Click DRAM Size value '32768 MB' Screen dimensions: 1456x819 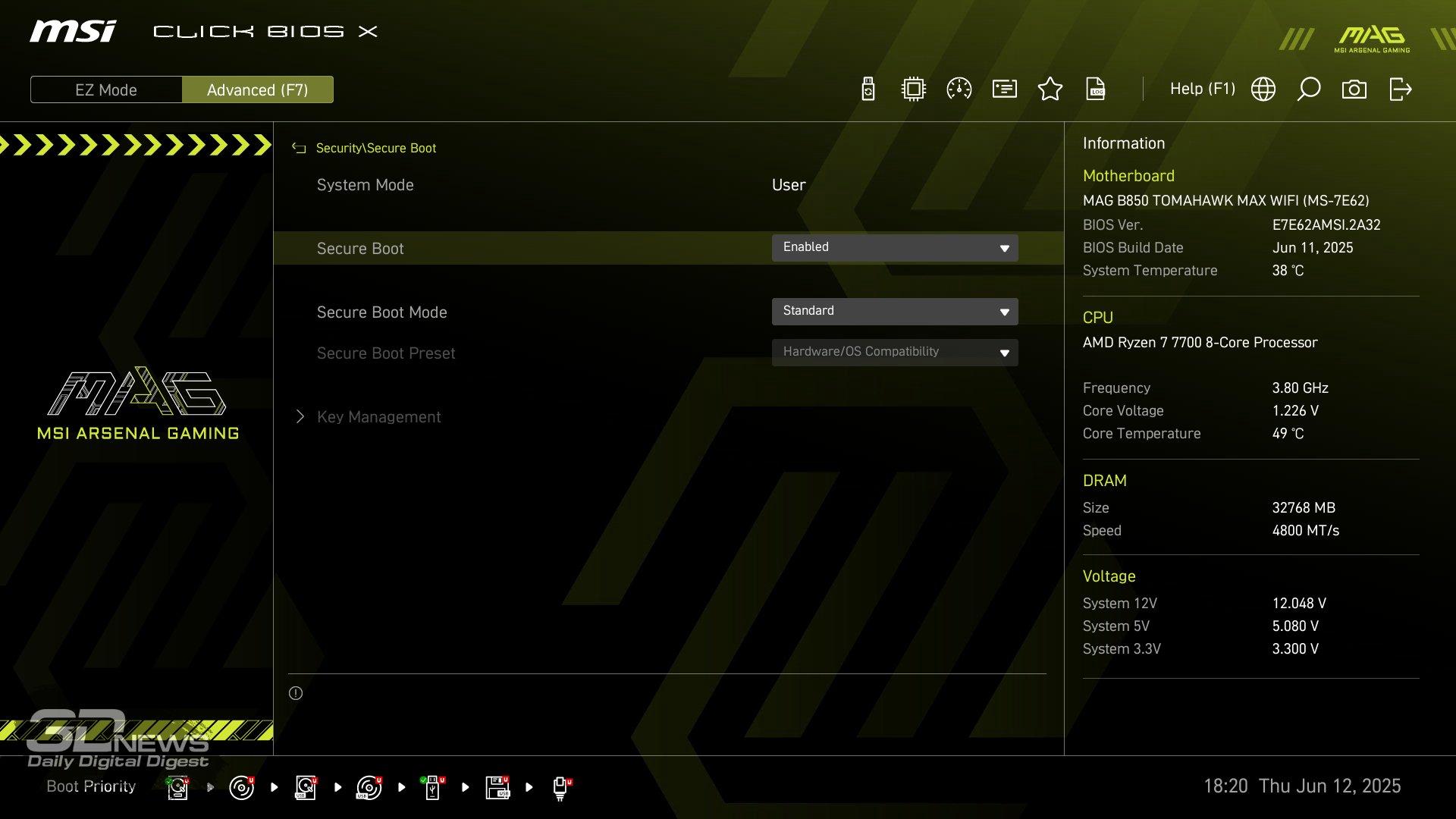click(x=1304, y=508)
